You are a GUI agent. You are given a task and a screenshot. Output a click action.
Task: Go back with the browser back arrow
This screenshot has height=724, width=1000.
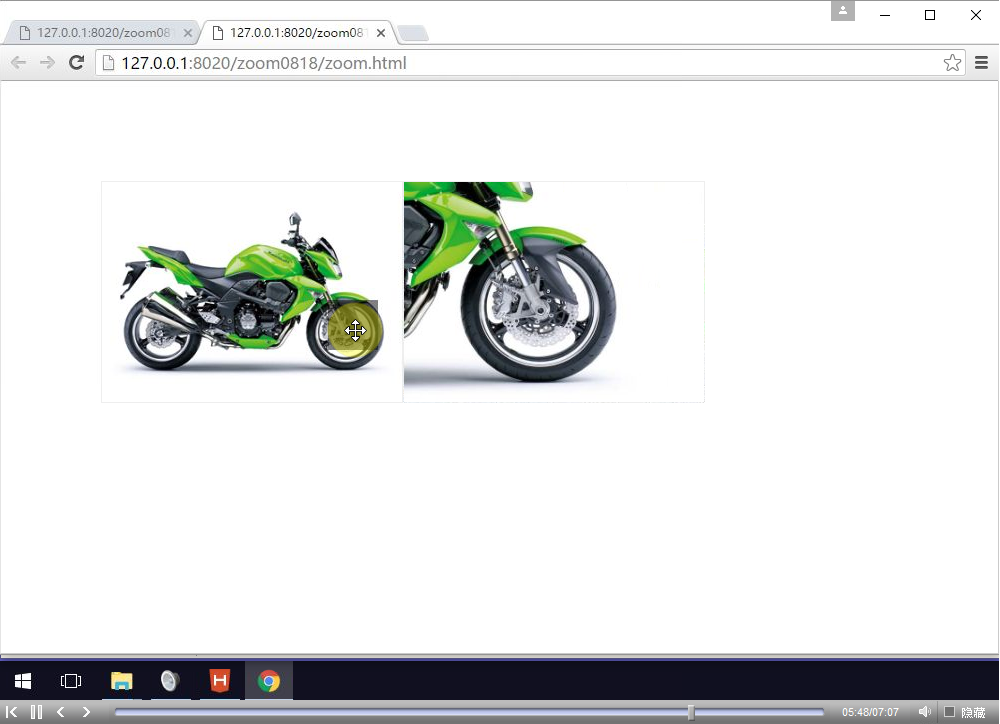(x=18, y=63)
